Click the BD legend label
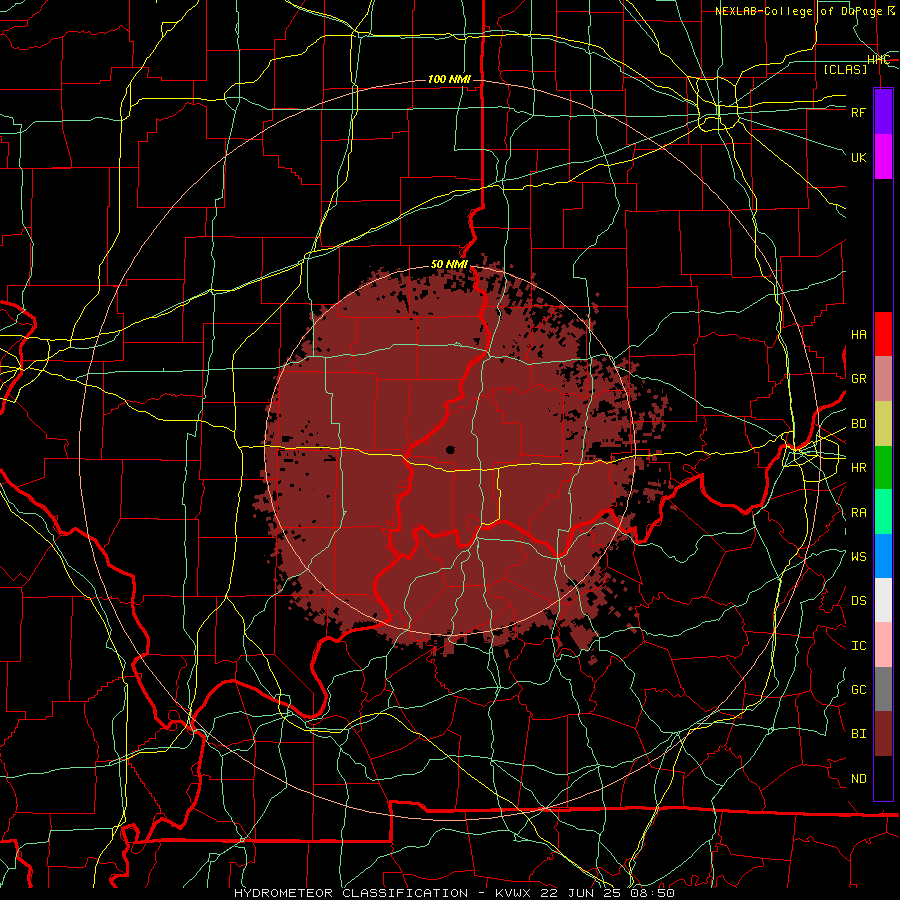The height and width of the screenshot is (900, 900). click(859, 424)
